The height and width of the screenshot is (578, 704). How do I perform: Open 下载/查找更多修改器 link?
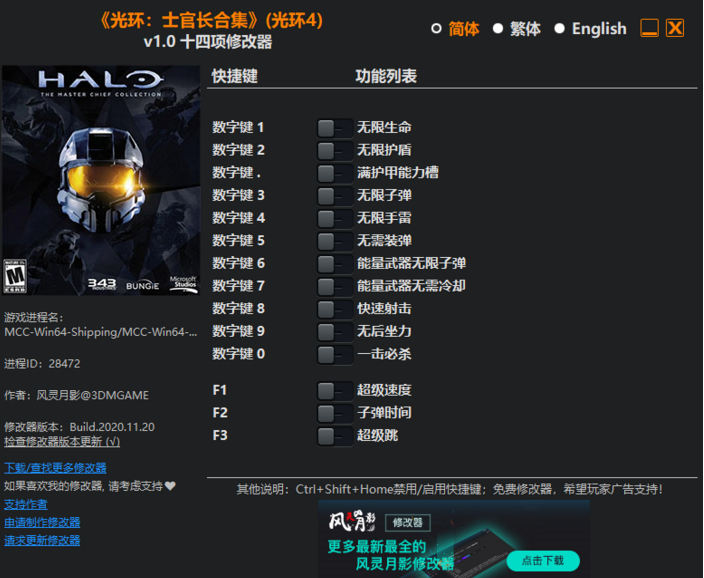coord(55,468)
